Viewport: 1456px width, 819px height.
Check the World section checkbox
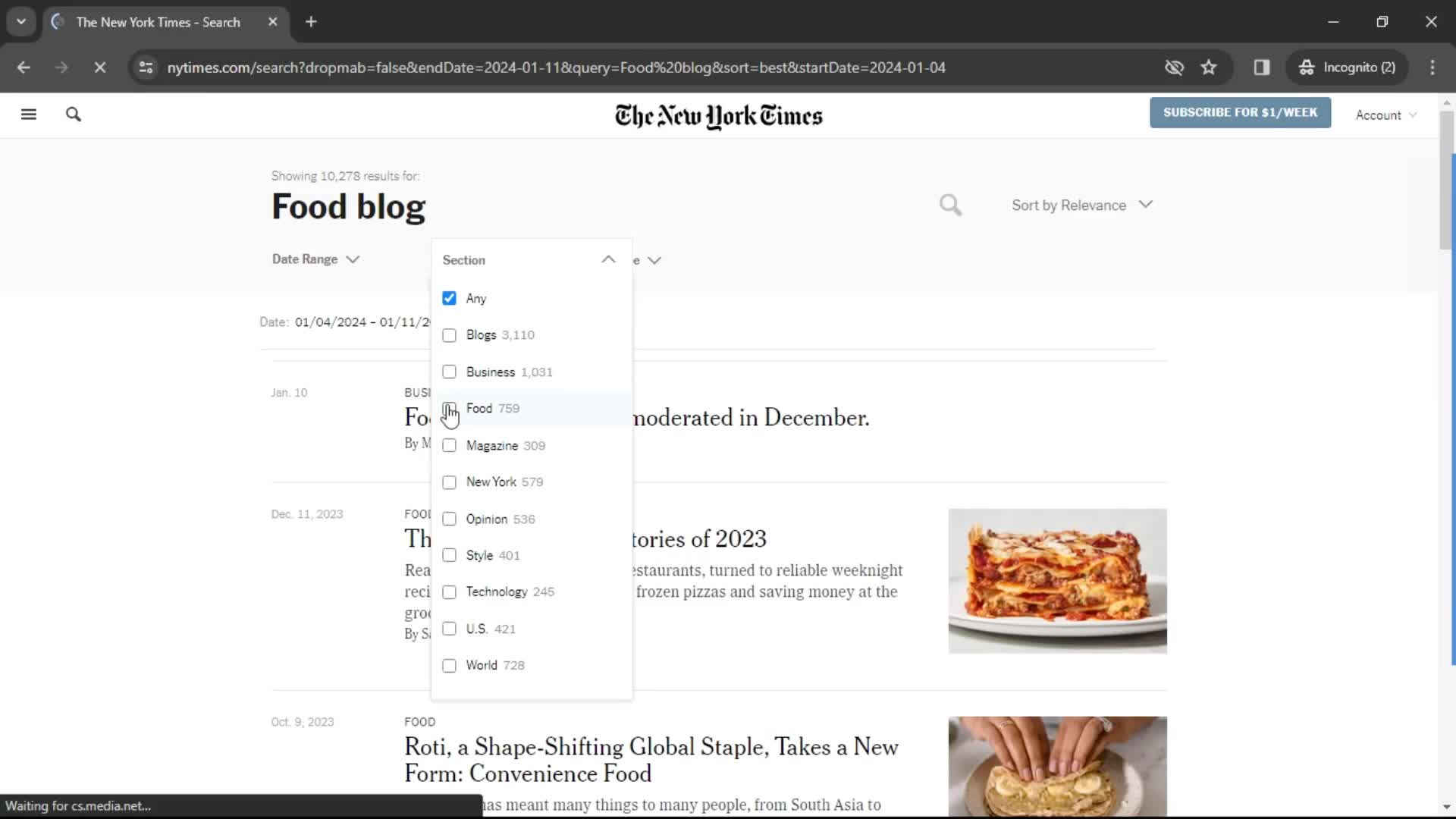pos(449,666)
